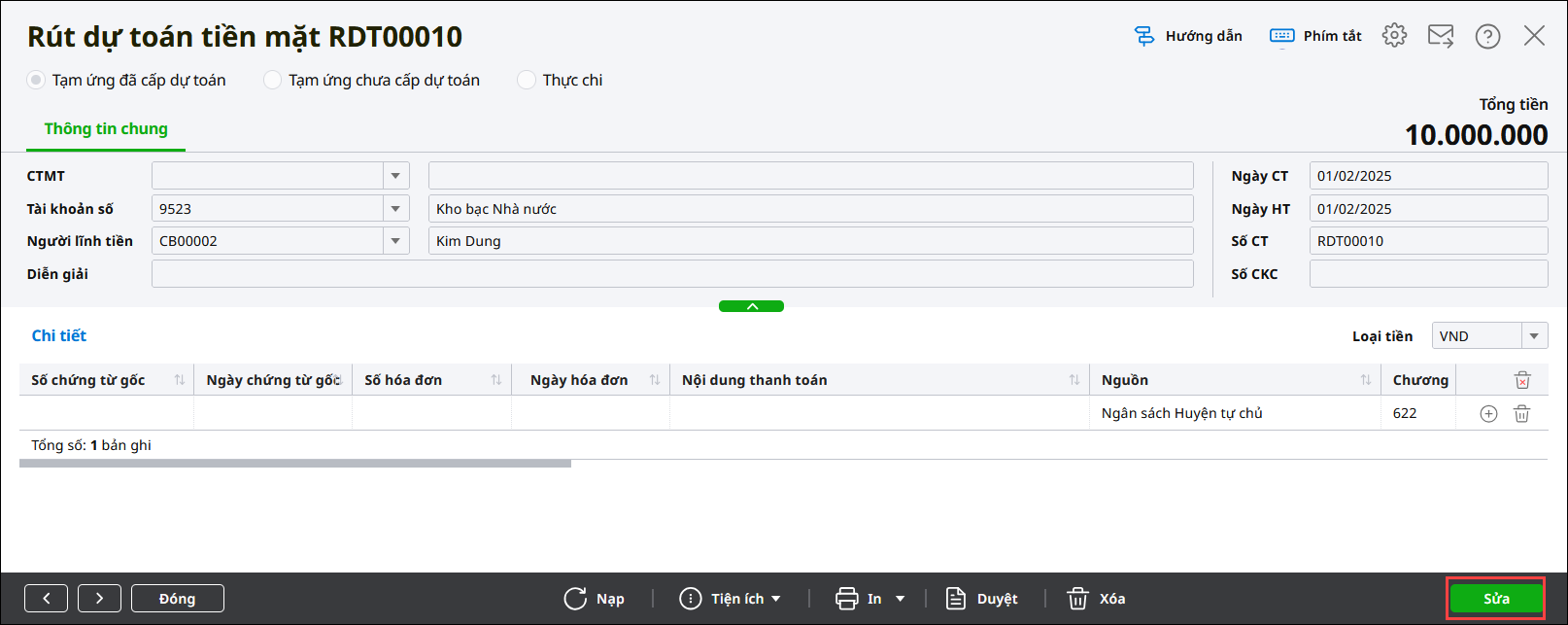
Task: Open the Phím tắt keyboard shortcuts
Action: (x=1315, y=36)
